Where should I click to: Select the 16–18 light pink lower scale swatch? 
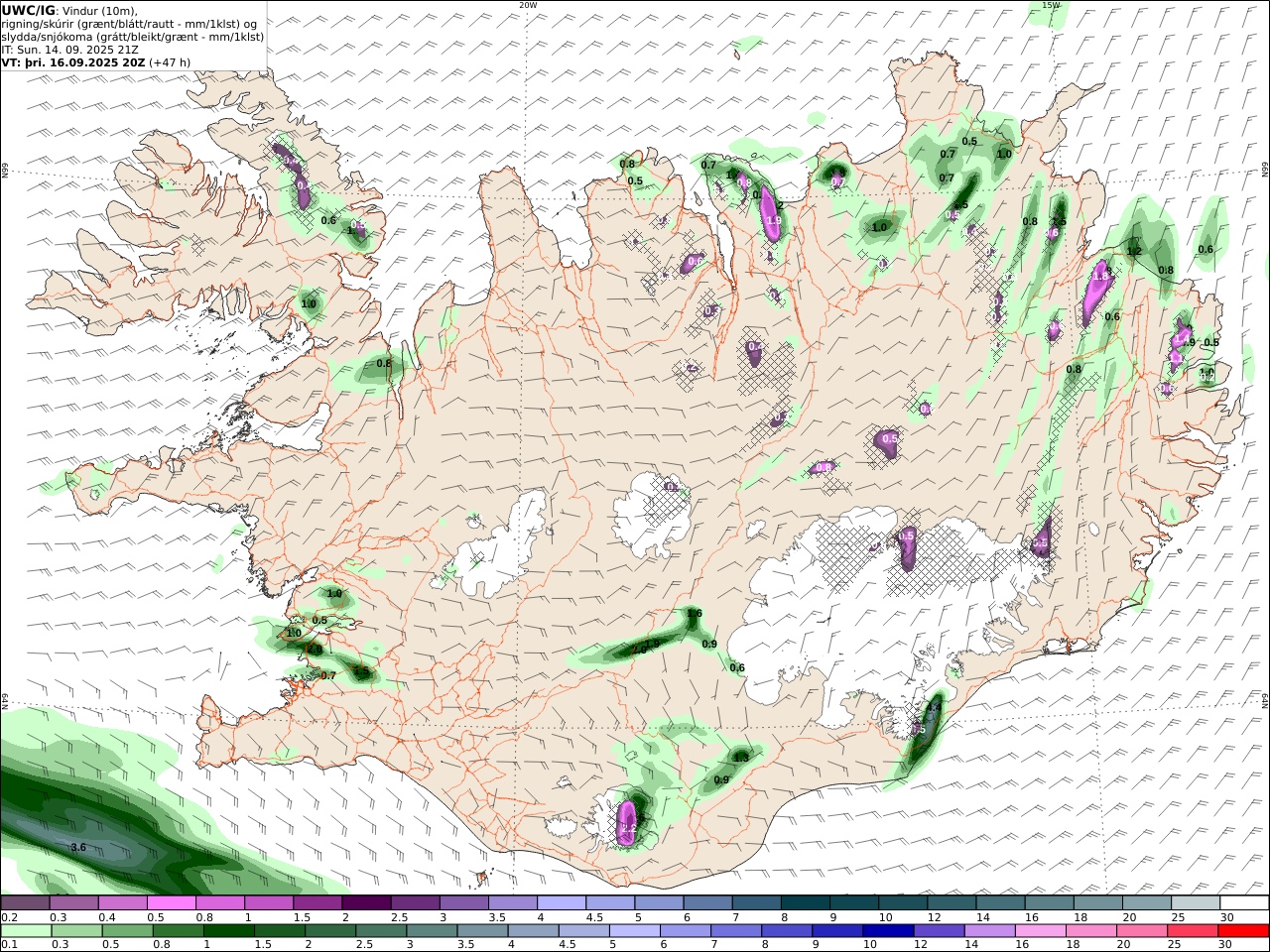click(1040, 931)
